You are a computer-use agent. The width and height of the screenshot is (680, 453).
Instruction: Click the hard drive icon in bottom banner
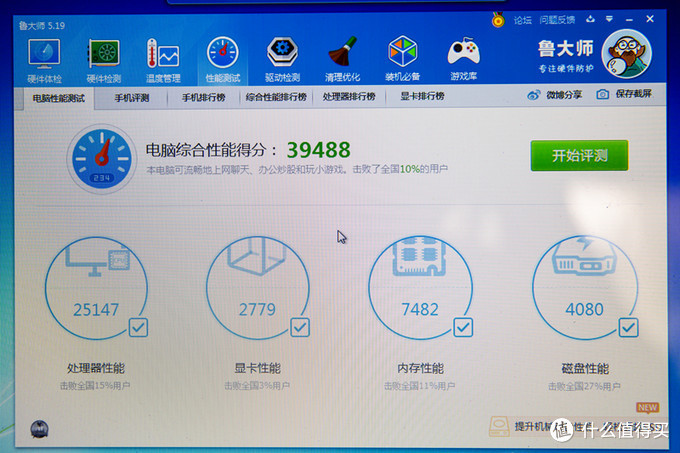click(x=499, y=427)
